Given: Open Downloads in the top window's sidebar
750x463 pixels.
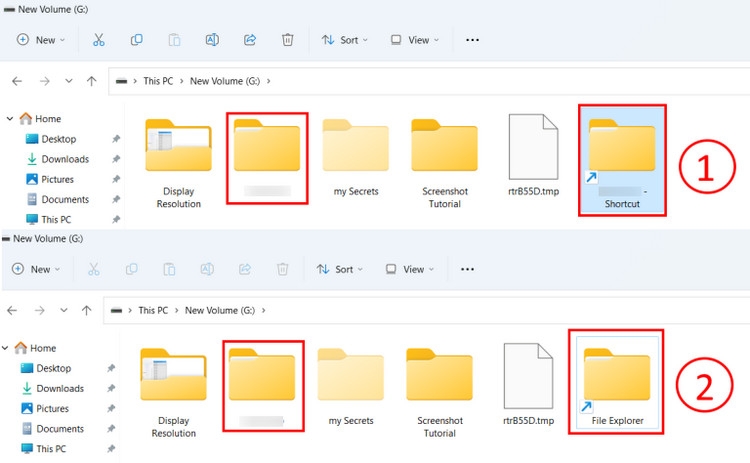Looking at the screenshot, I should [57, 159].
